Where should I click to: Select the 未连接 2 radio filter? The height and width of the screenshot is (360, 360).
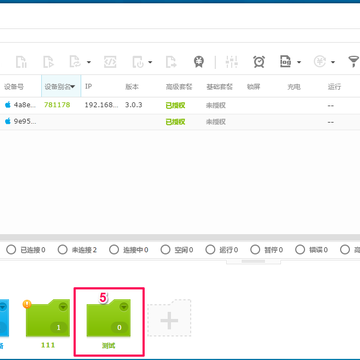(62, 250)
